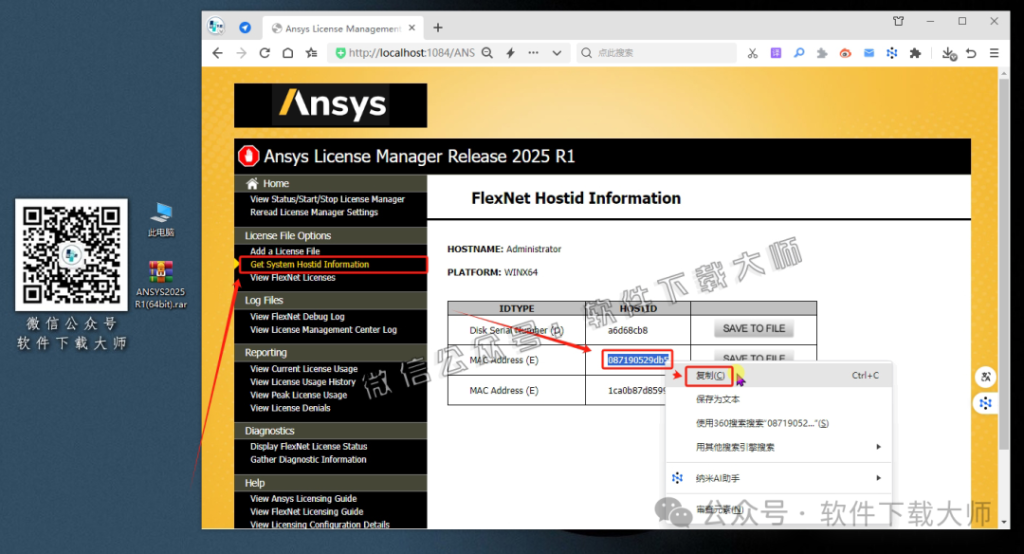
Task: Click the 此电脑 desktop icon
Action: point(161,220)
